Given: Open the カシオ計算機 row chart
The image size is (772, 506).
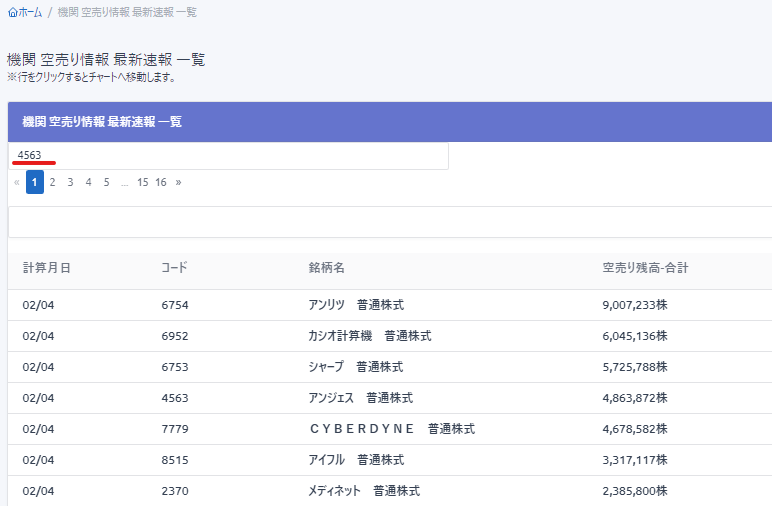Looking at the screenshot, I should pyautogui.click(x=369, y=336).
